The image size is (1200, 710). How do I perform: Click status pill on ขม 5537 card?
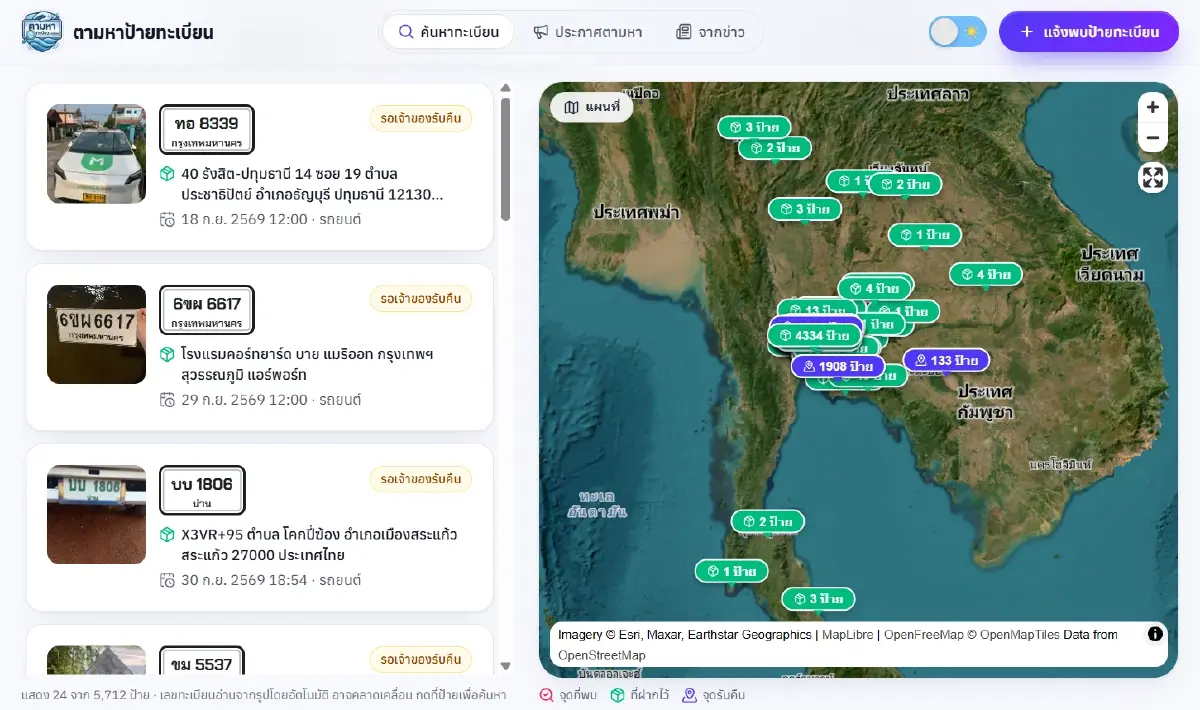coord(420,658)
